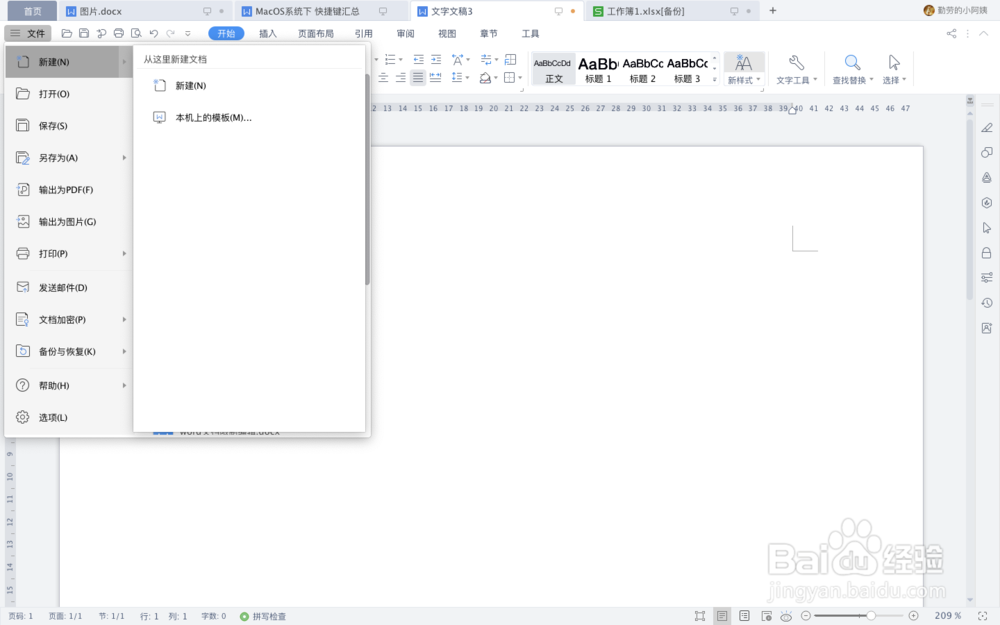Choose 发送邮件(D) menu item
The image size is (1000, 625).
coord(68,288)
